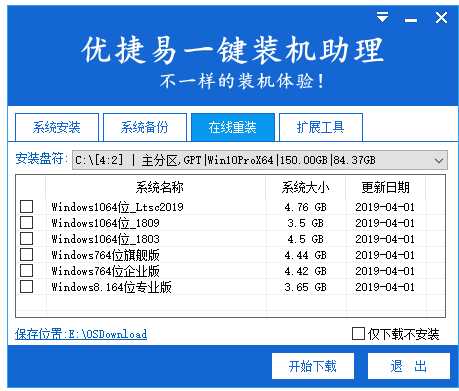459x391 pixels.
Task: Select the Windows1064位_Ltsc2019 row name
Action: [x=117, y=207]
